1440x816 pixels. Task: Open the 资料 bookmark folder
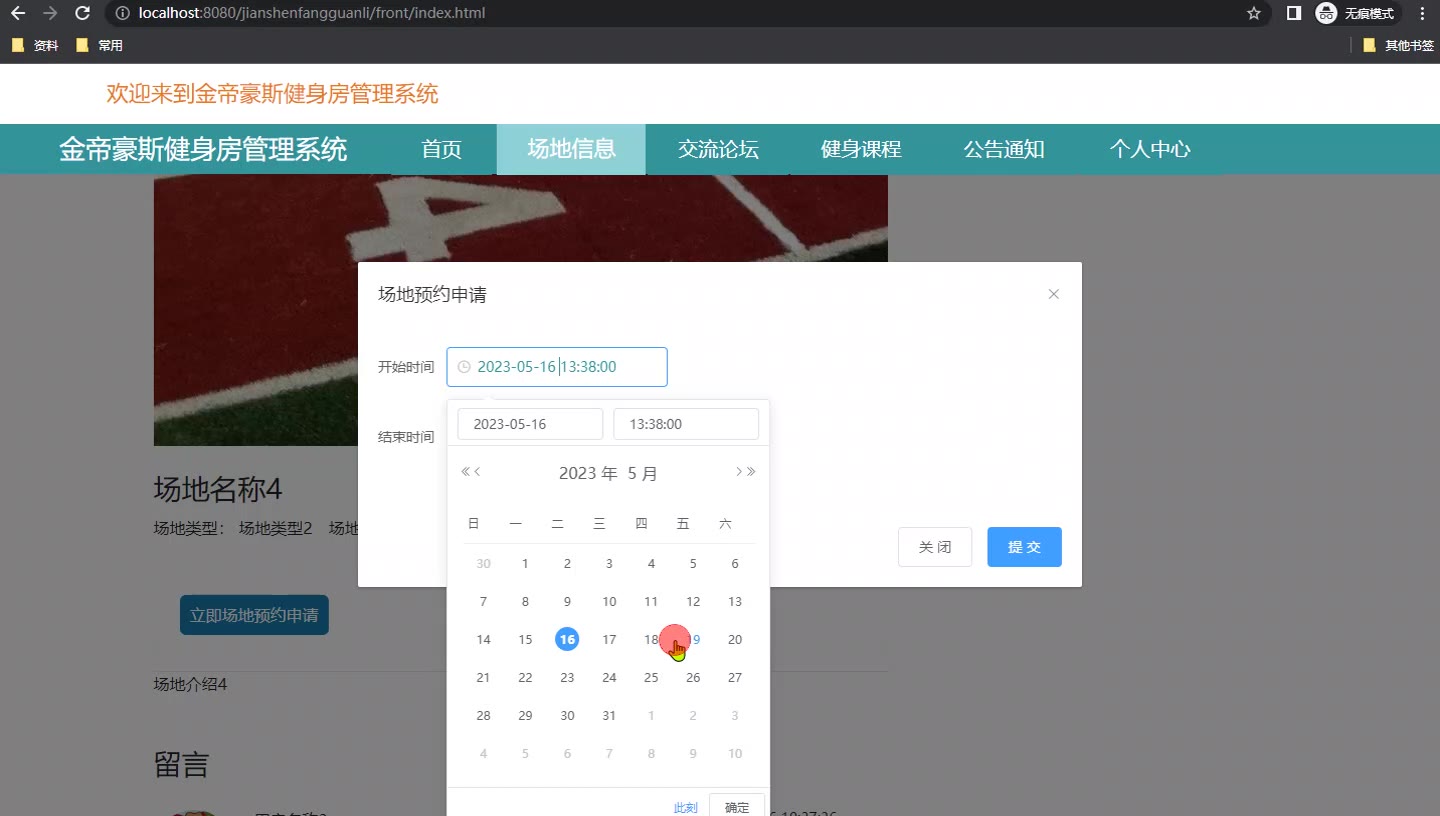[x=35, y=45]
